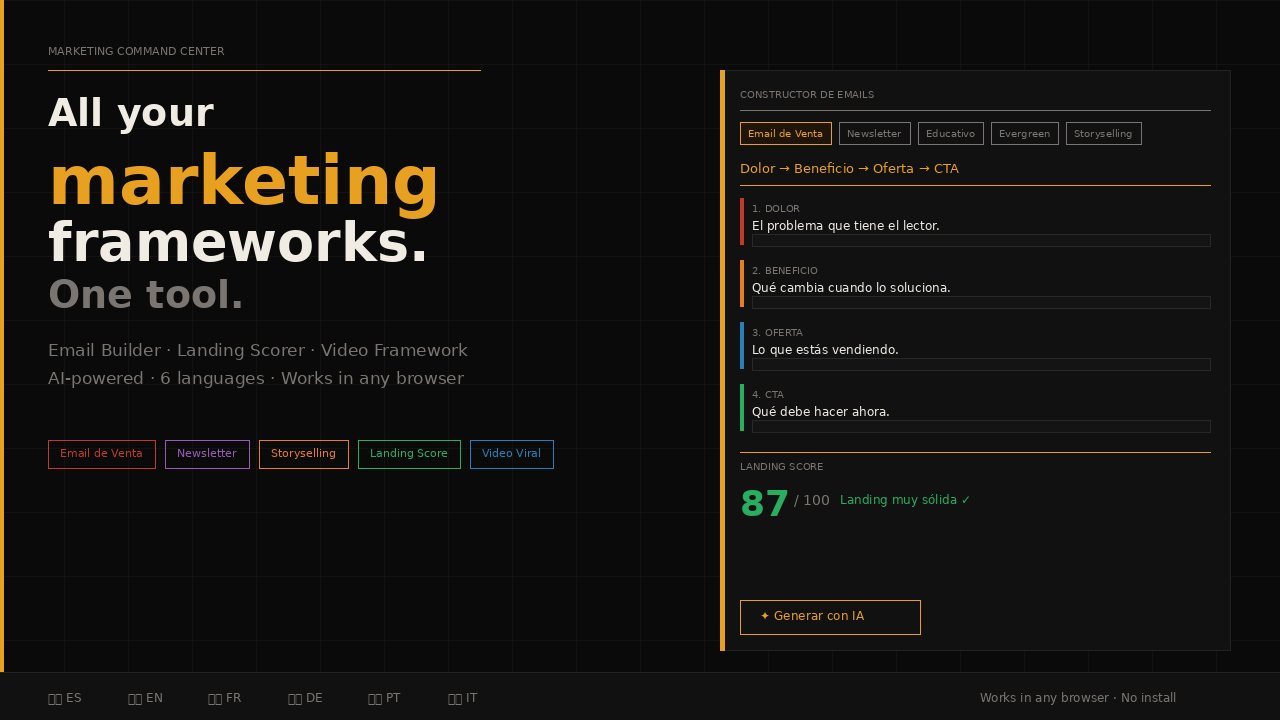Expand the Landing Score framework
Screen dimensions: 1280x720
coord(409,454)
